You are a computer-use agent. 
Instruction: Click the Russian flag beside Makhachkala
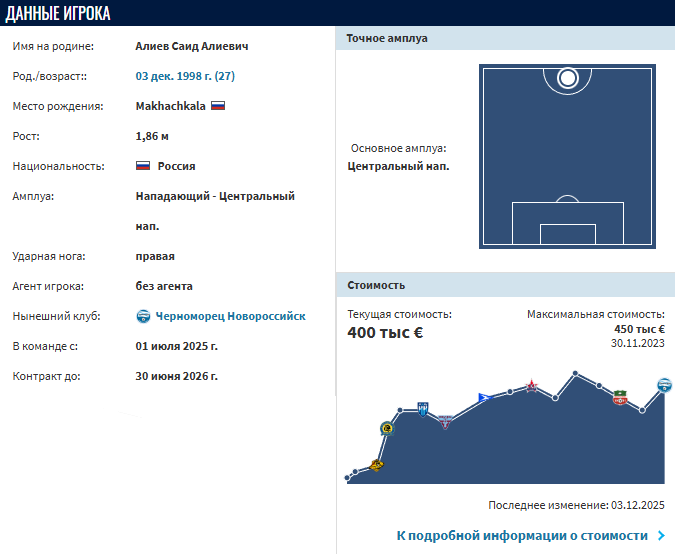tap(217, 105)
